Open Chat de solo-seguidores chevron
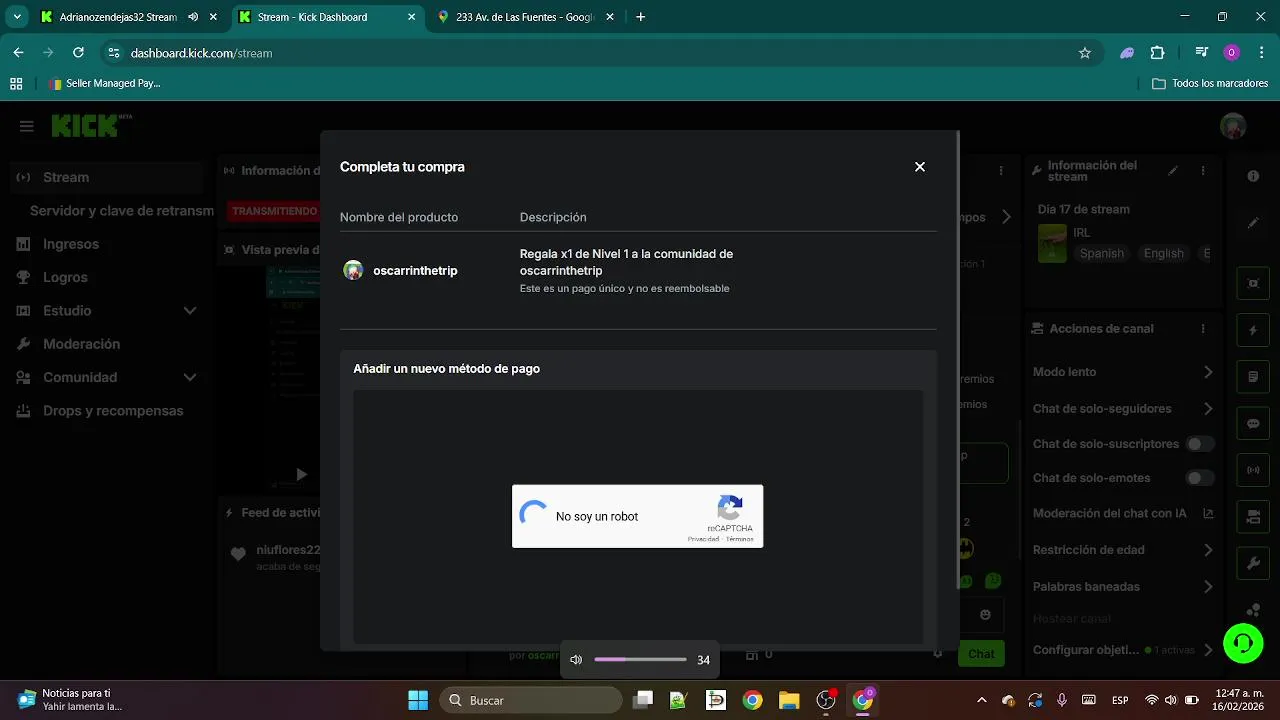 (x=1208, y=409)
